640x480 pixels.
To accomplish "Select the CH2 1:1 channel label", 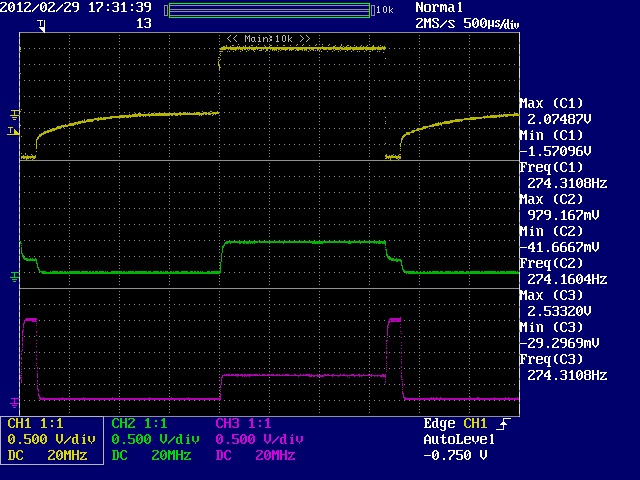I will click(x=139, y=423).
